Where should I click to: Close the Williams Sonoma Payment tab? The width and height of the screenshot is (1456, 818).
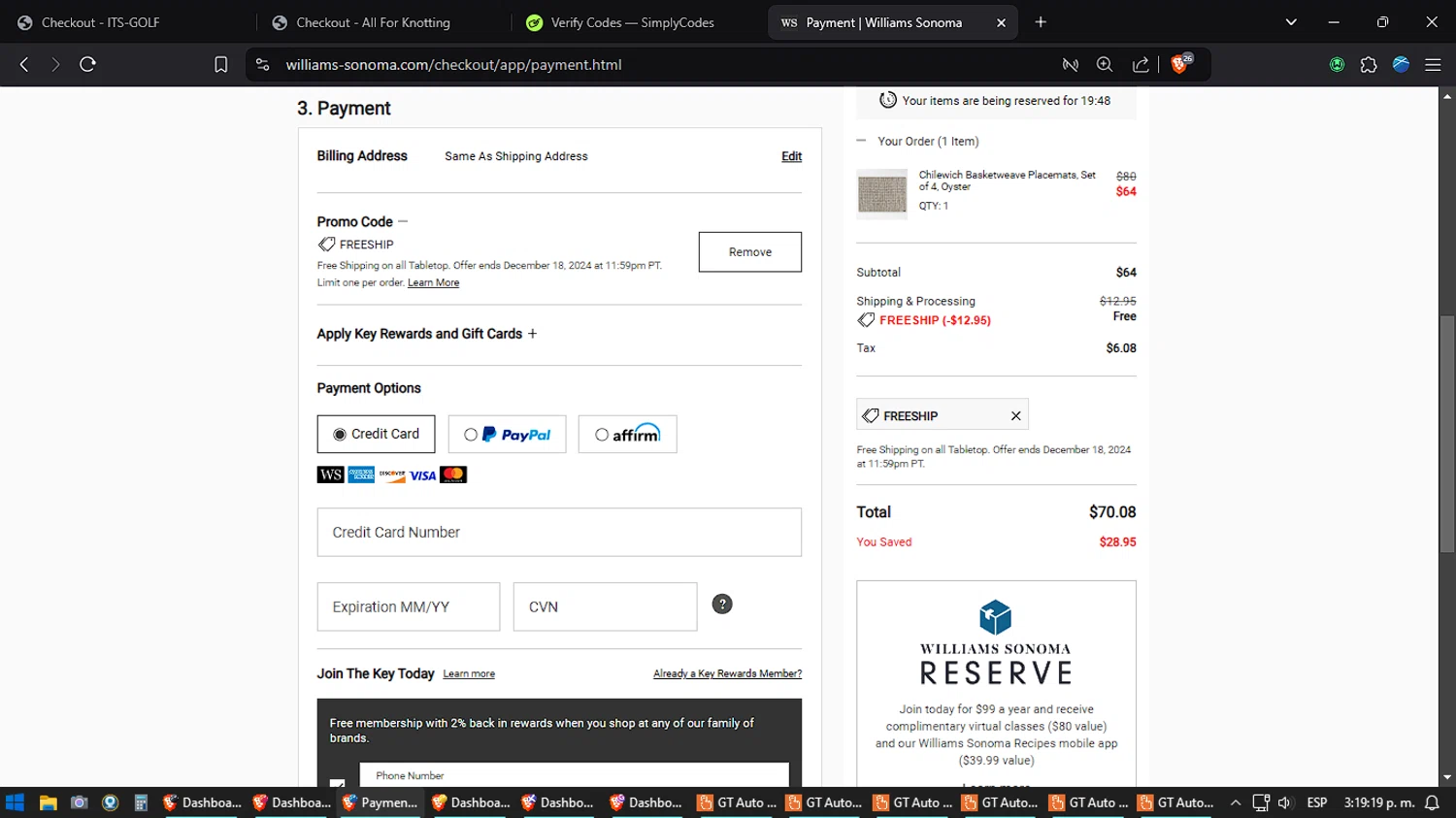(x=1001, y=22)
